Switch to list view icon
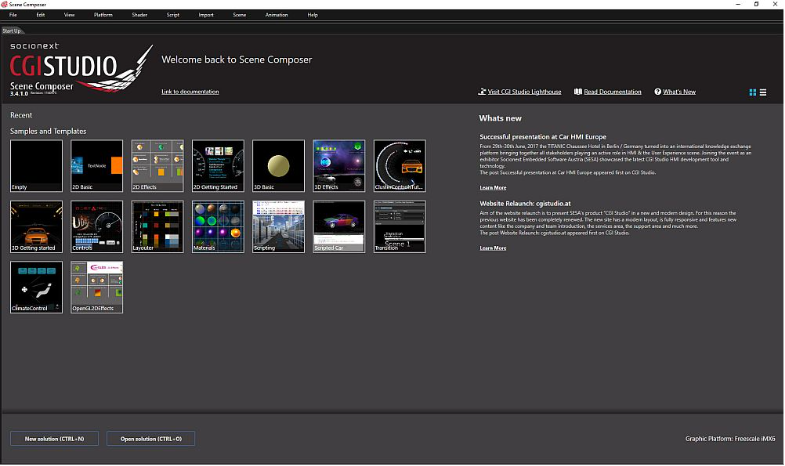Viewport: 785px width, 466px height. [x=763, y=93]
